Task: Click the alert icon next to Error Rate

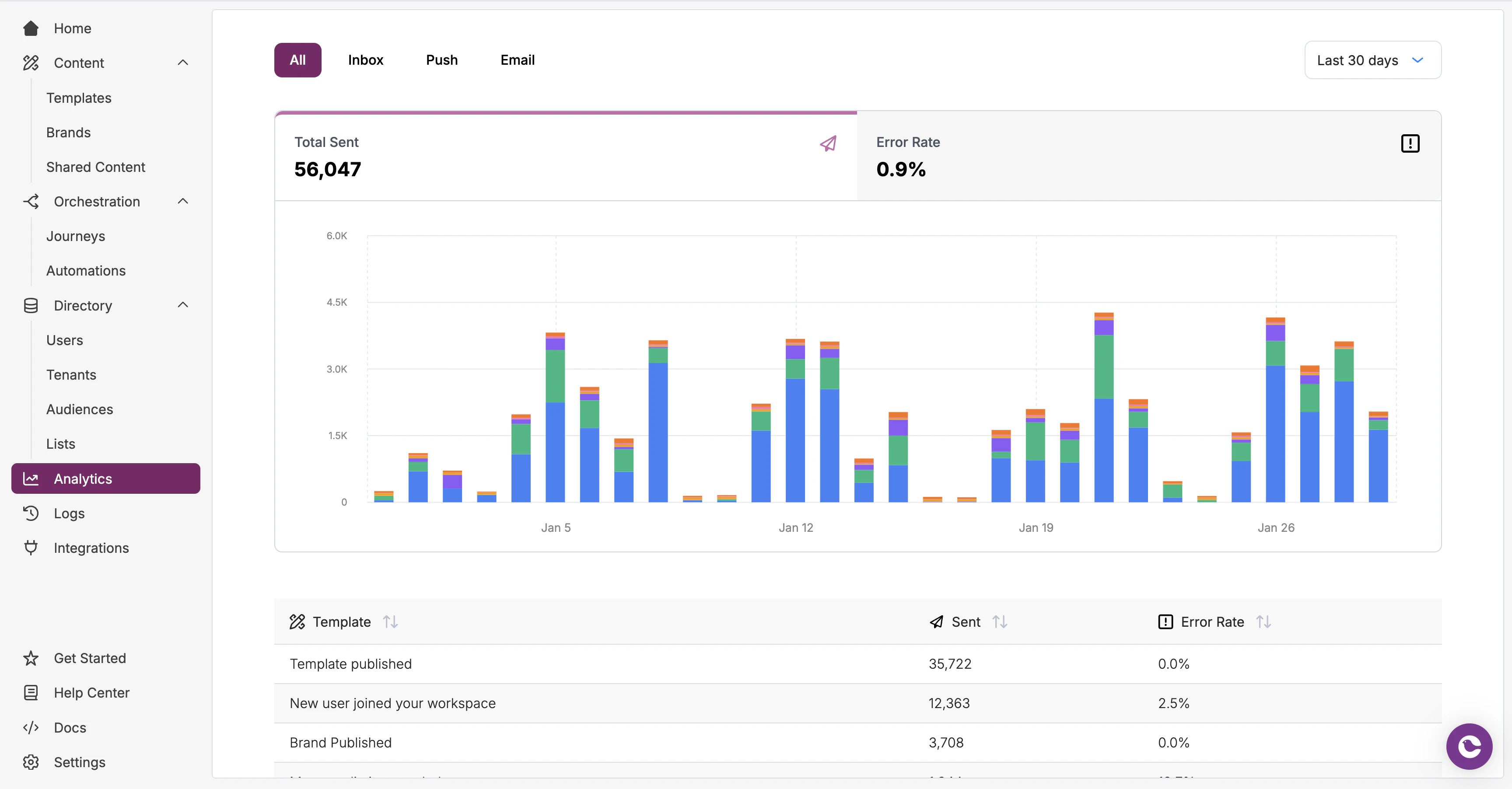Action: (1410, 144)
